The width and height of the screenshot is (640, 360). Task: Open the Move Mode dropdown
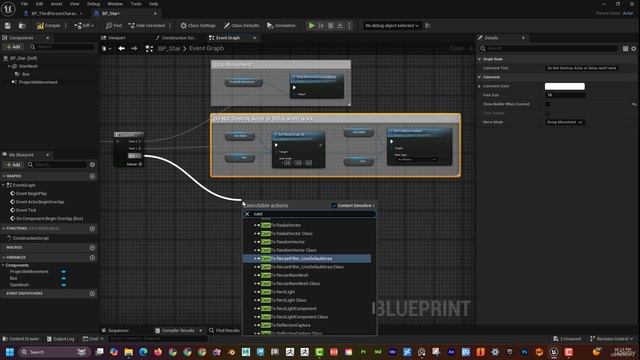coord(564,122)
